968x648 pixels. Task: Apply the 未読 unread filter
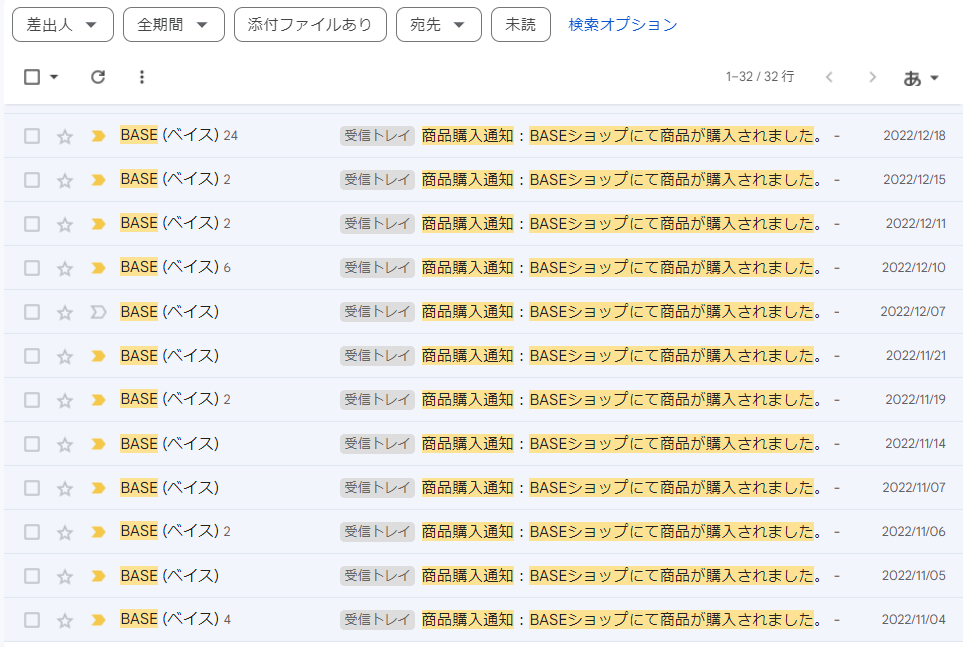520,25
